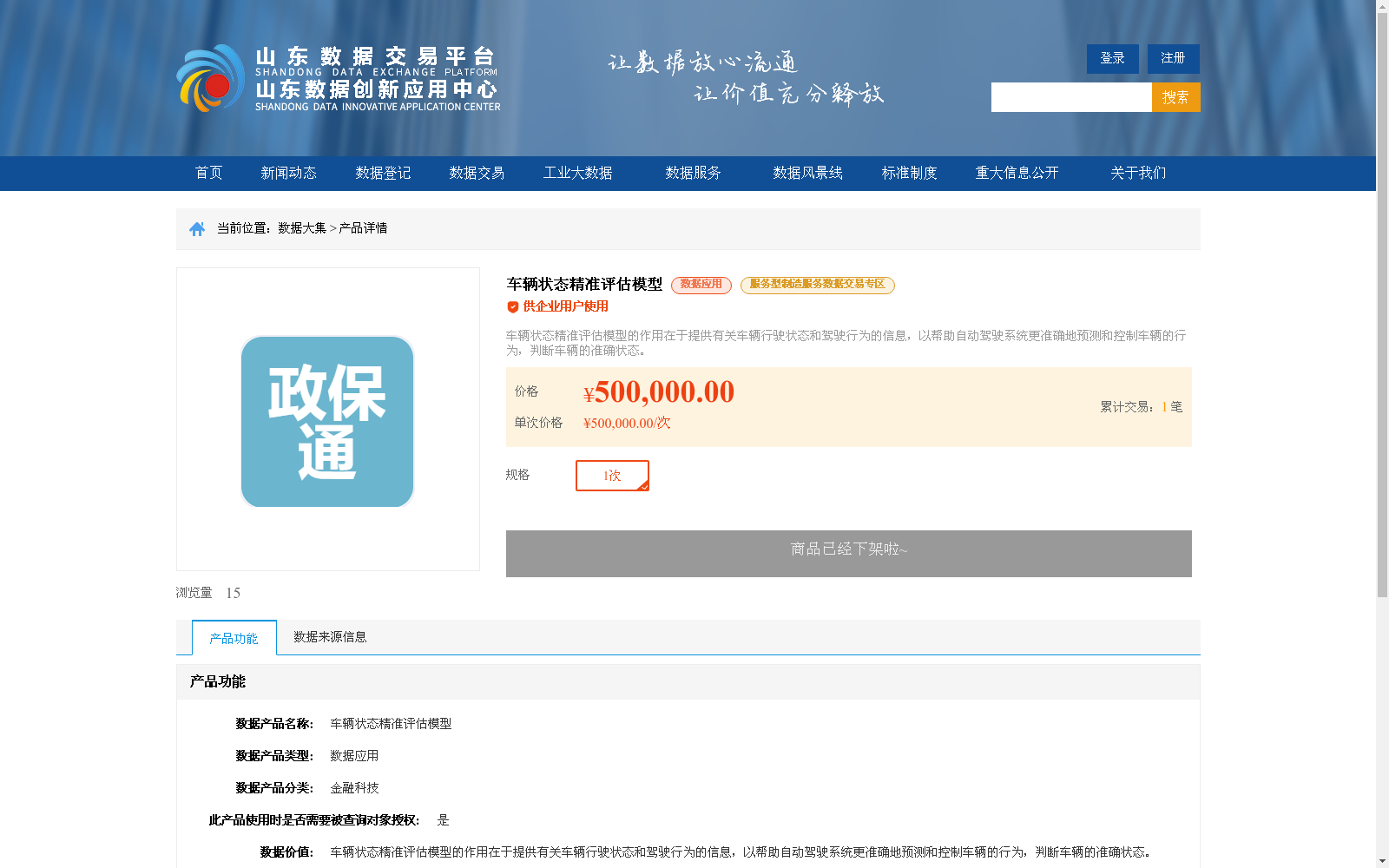Screen dimensions: 1389x868
Task: Click the Shandong Data Exchange Platform logo
Action: pyautogui.click(x=339, y=78)
